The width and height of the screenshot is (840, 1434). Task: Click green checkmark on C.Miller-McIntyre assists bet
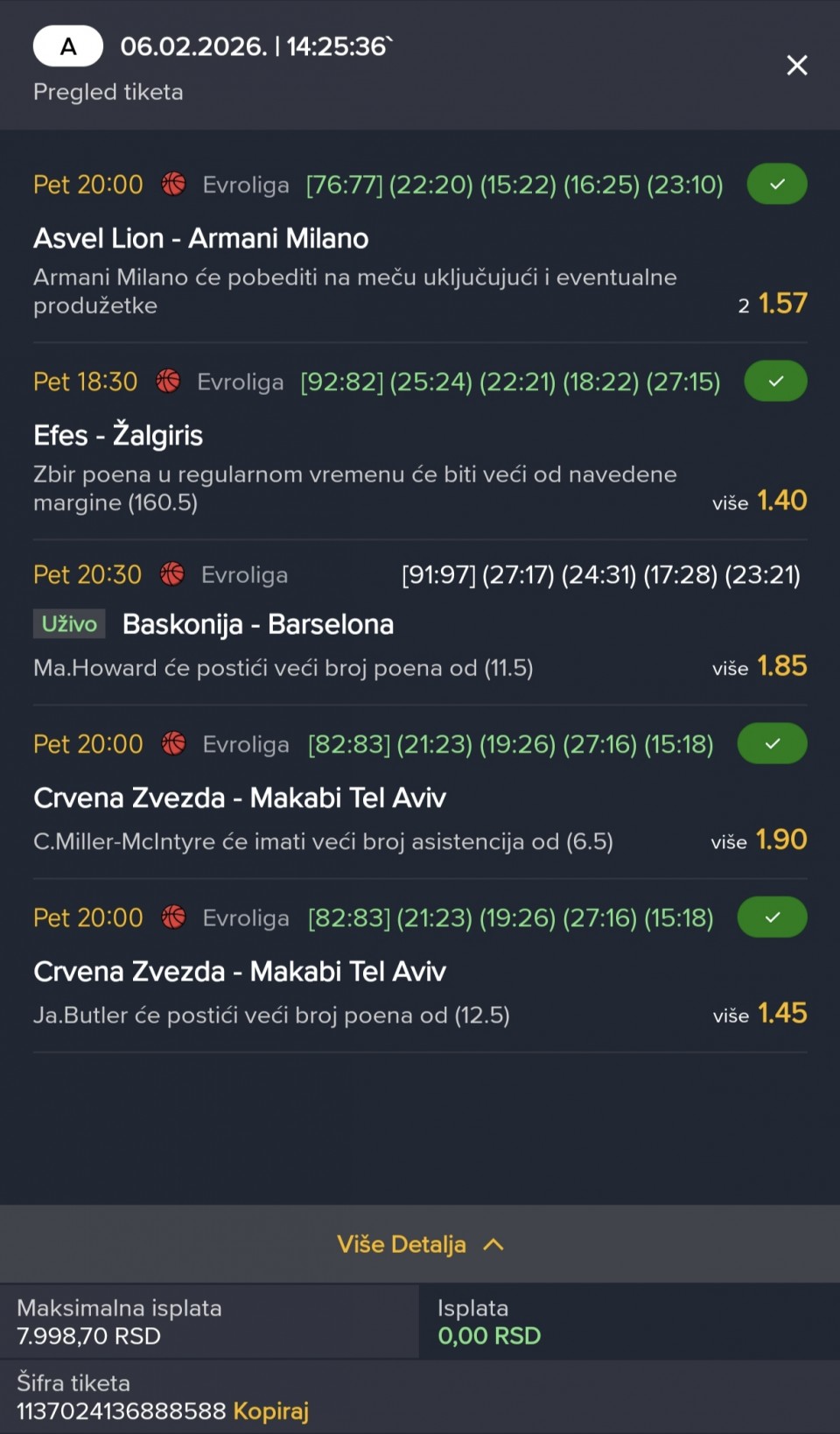[x=772, y=744]
